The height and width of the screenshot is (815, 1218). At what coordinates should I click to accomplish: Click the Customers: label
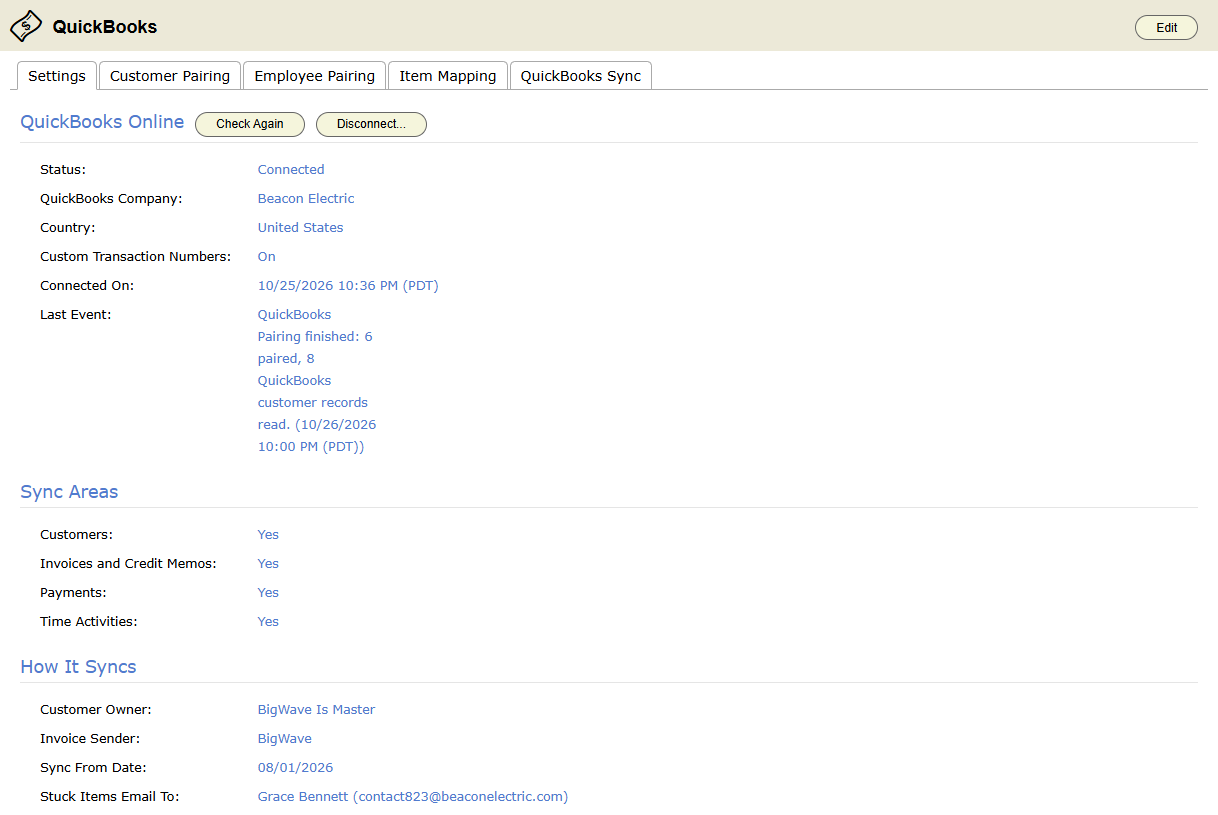click(x=76, y=535)
